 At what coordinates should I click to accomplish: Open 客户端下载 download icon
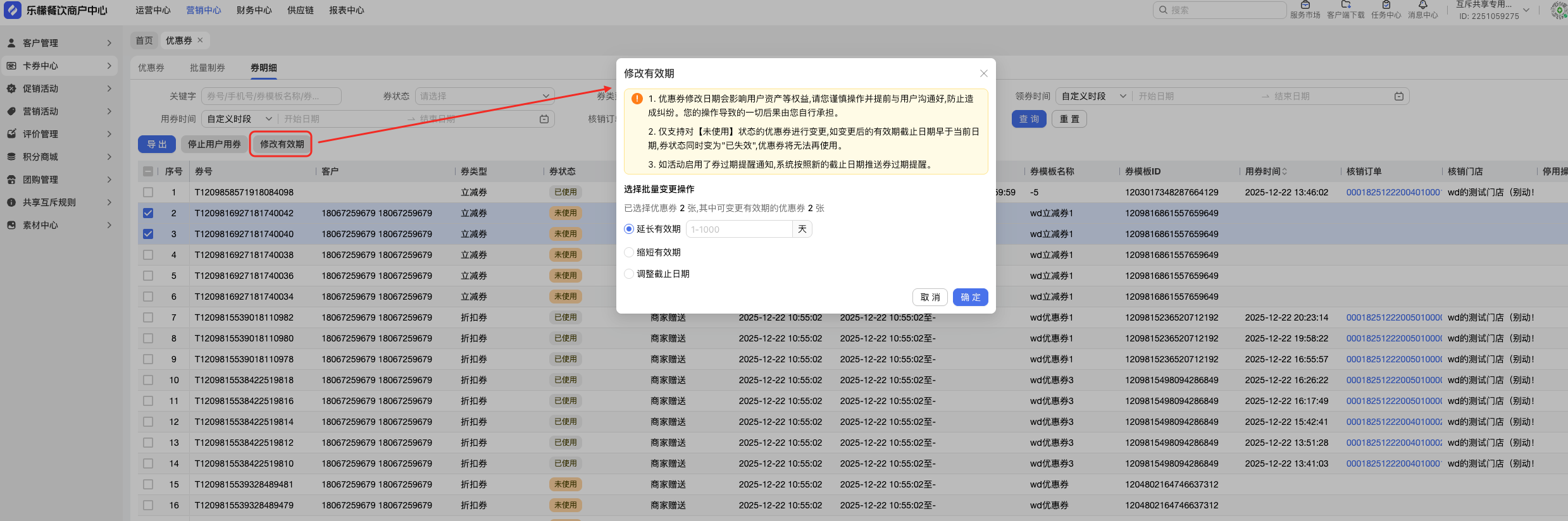pyautogui.click(x=1345, y=6)
